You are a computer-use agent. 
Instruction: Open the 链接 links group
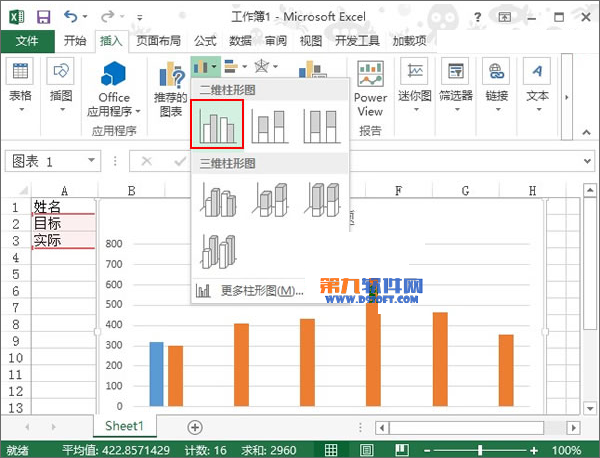pyautogui.click(x=497, y=85)
